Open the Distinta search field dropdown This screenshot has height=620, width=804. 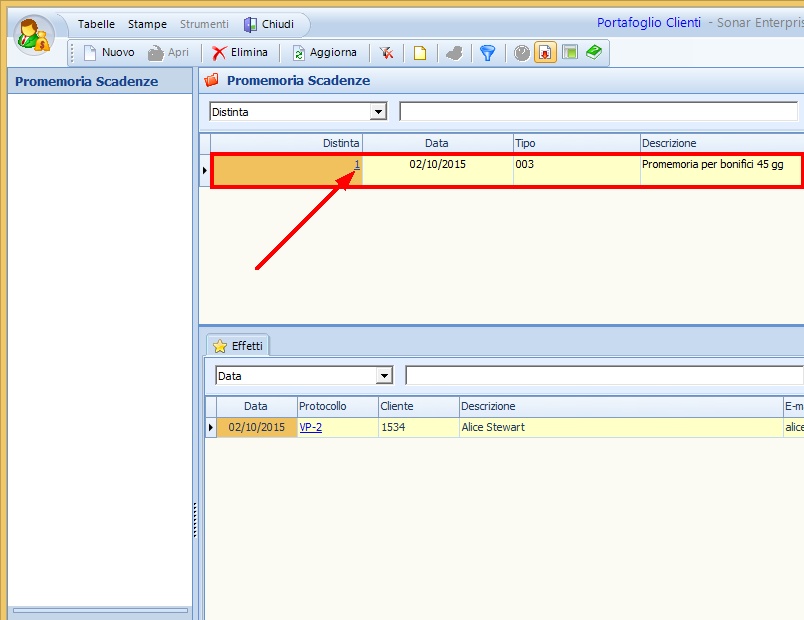(x=378, y=112)
